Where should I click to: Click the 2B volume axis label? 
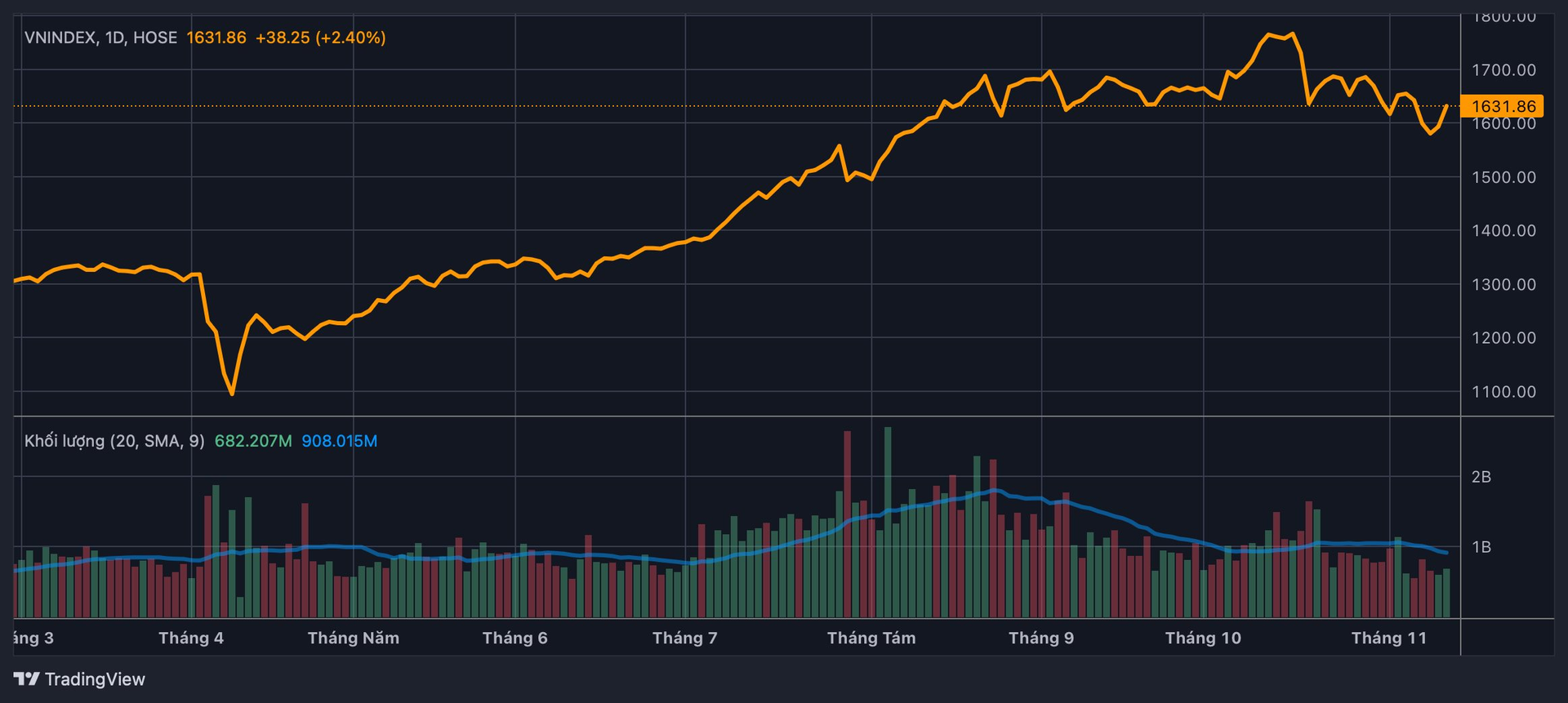pyautogui.click(x=1481, y=477)
